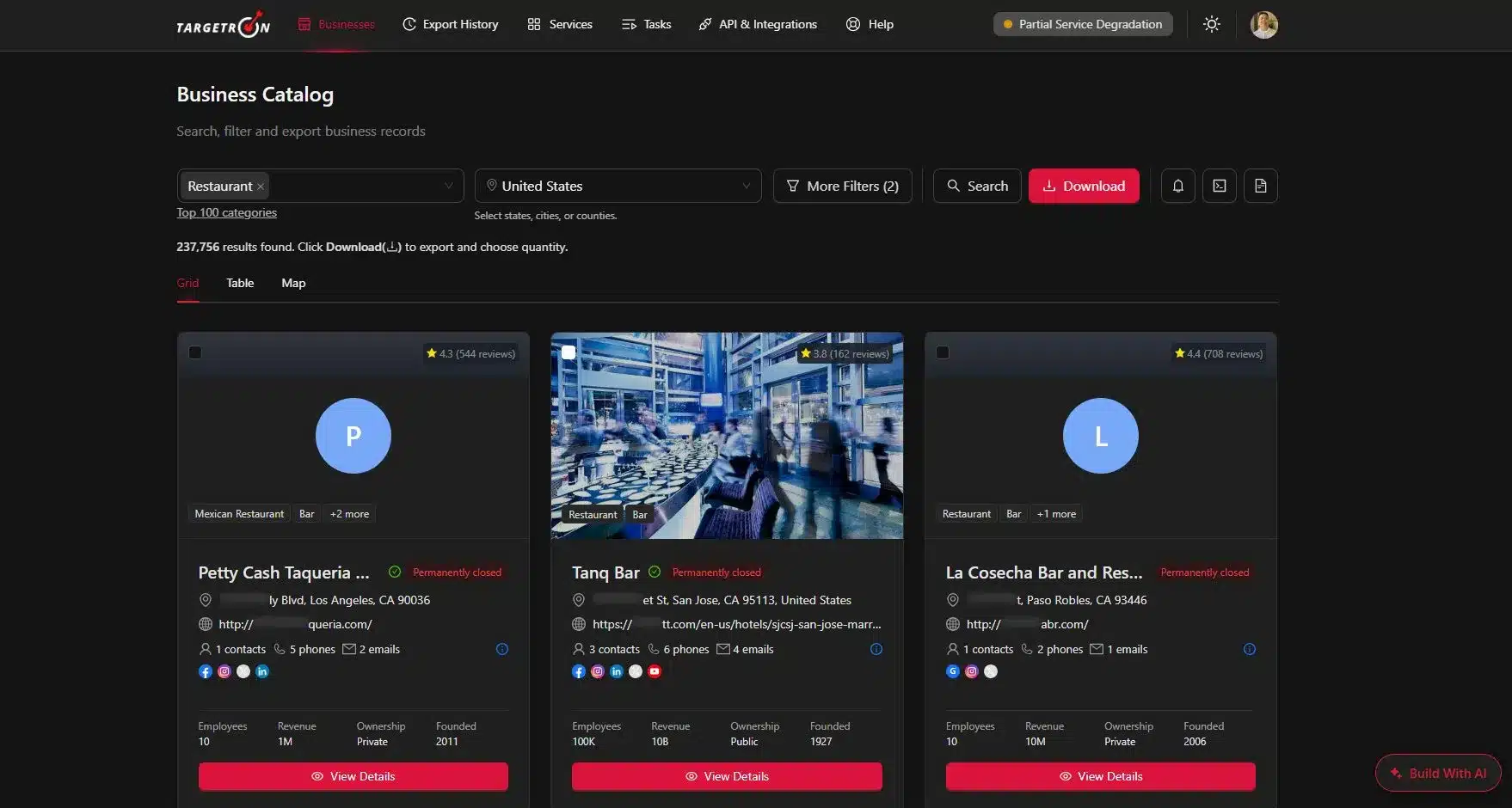1512x808 pixels.
Task: Remove the Restaurant category tag
Action: pos(261,187)
